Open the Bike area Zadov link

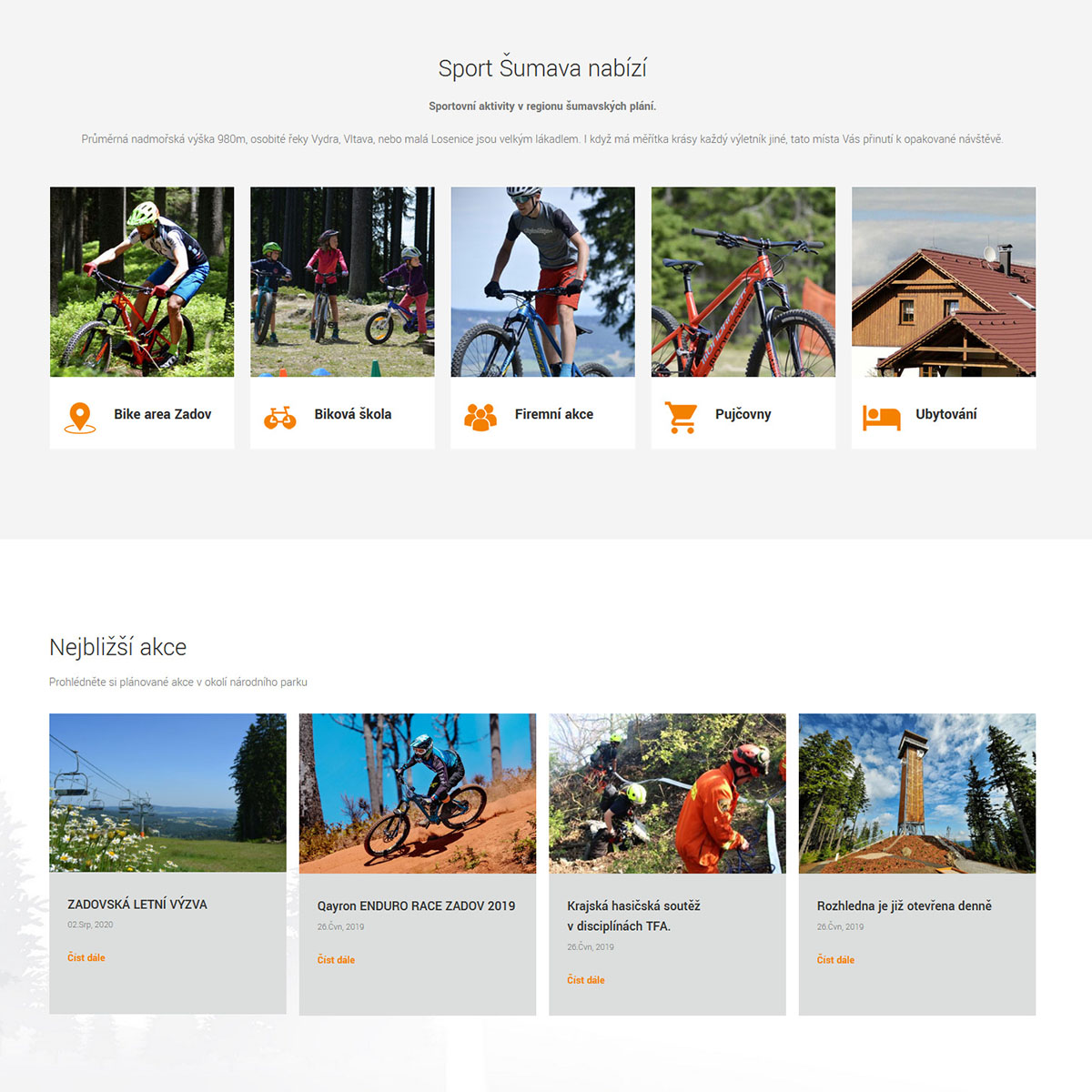(163, 414)
